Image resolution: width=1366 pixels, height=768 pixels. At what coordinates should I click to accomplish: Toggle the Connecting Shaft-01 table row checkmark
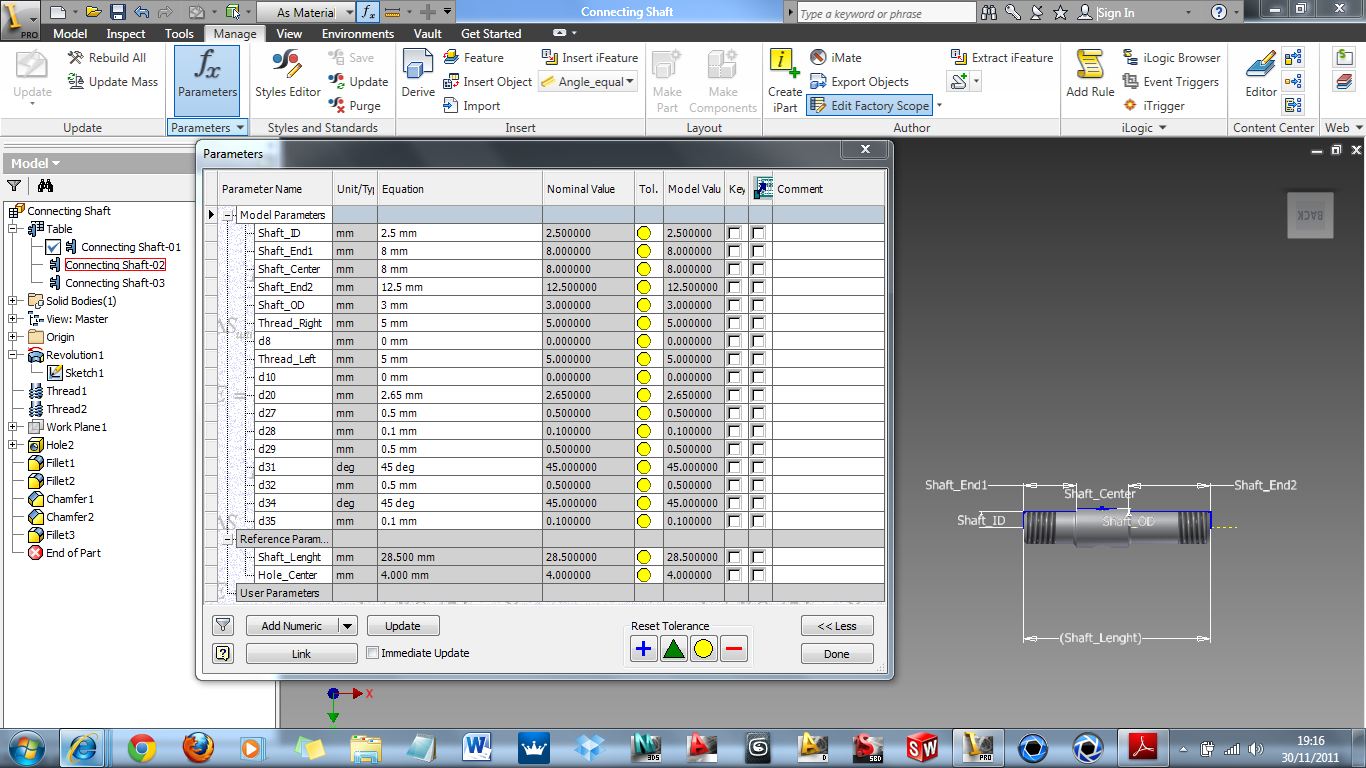[x=53, y=247]
